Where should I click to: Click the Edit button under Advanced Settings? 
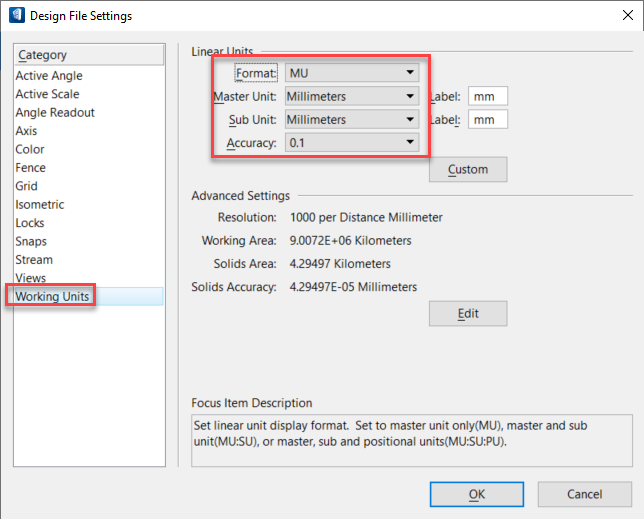coord(468,314)
